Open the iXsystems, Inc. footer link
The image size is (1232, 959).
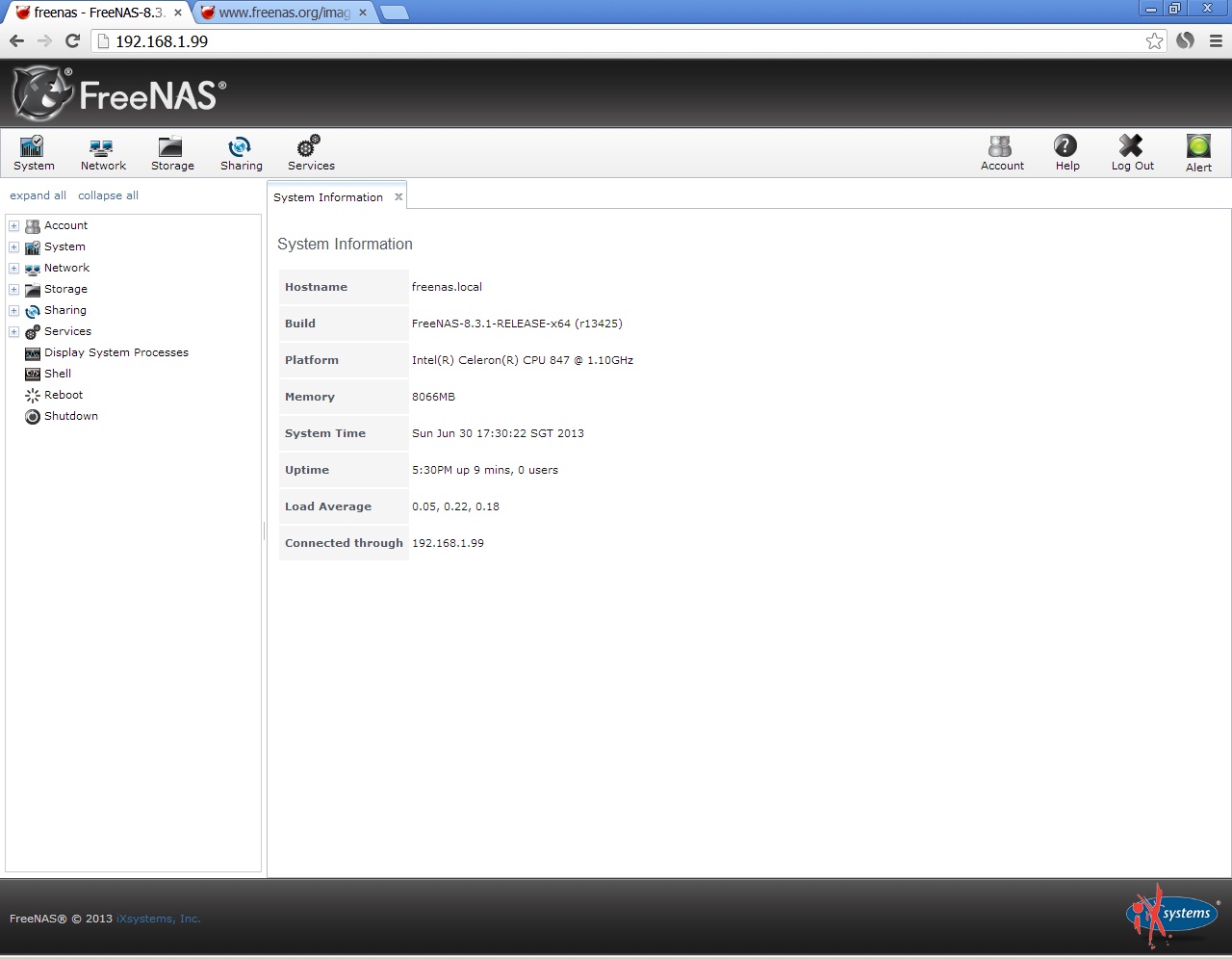click(x=158, y=919)
